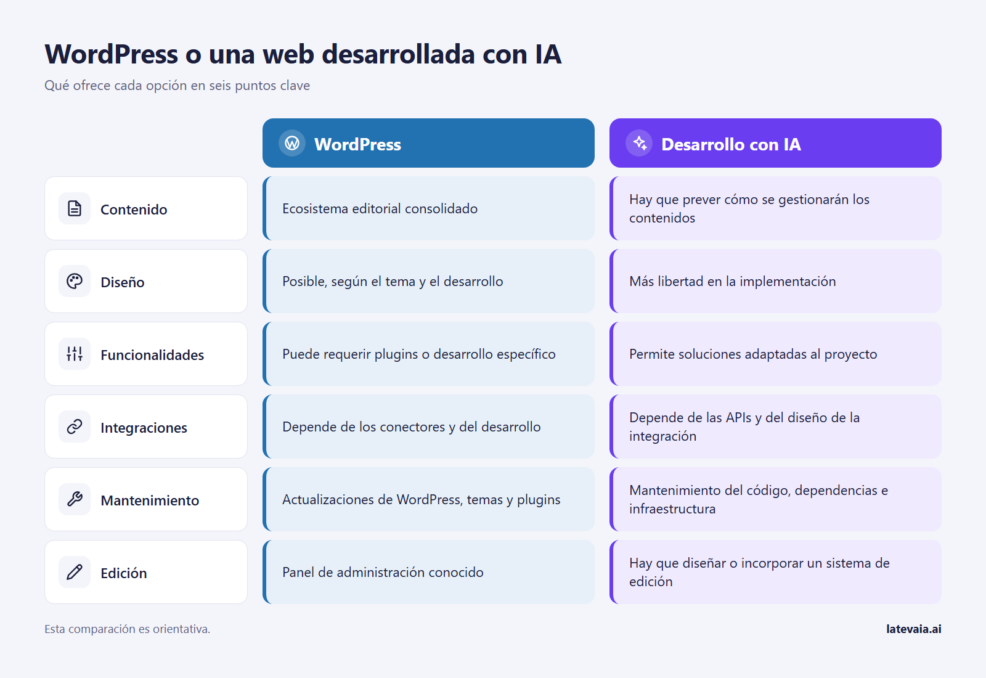Click the wrench icon next to Mantenimiento
The height and width of the screenshot is (678, 986).
74,499
